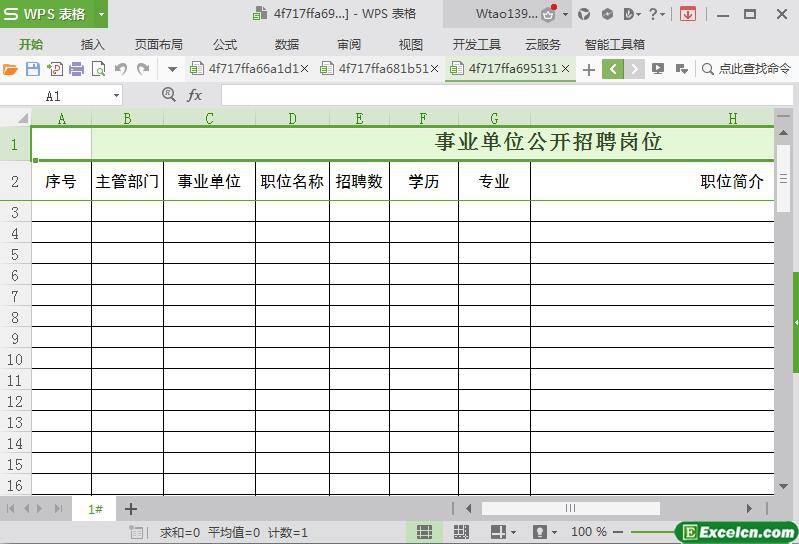
Task: Open the 云服务 ribbon tab
Action: pos(543,45)
